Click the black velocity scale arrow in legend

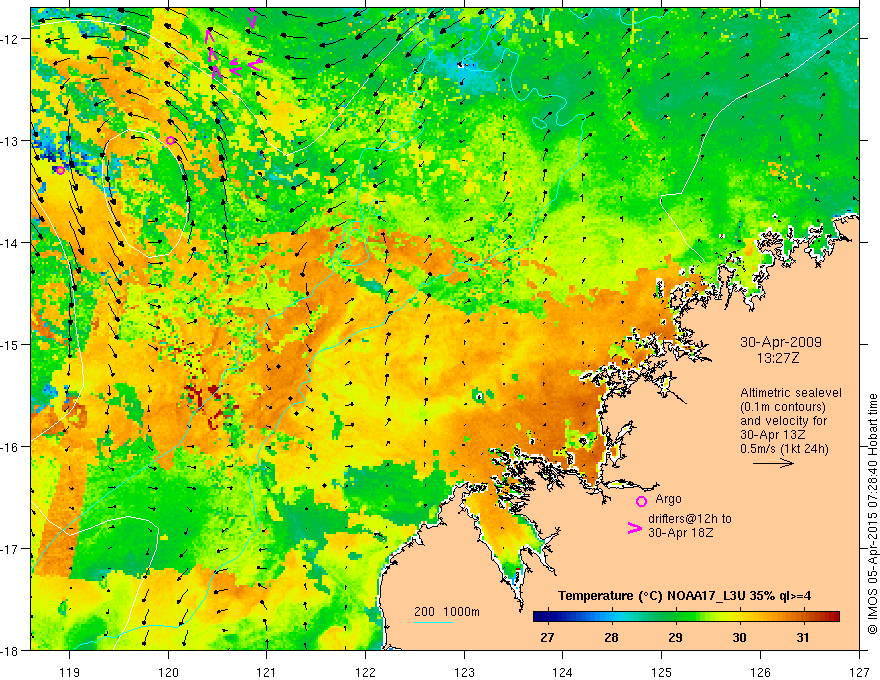tap(773, 463)
